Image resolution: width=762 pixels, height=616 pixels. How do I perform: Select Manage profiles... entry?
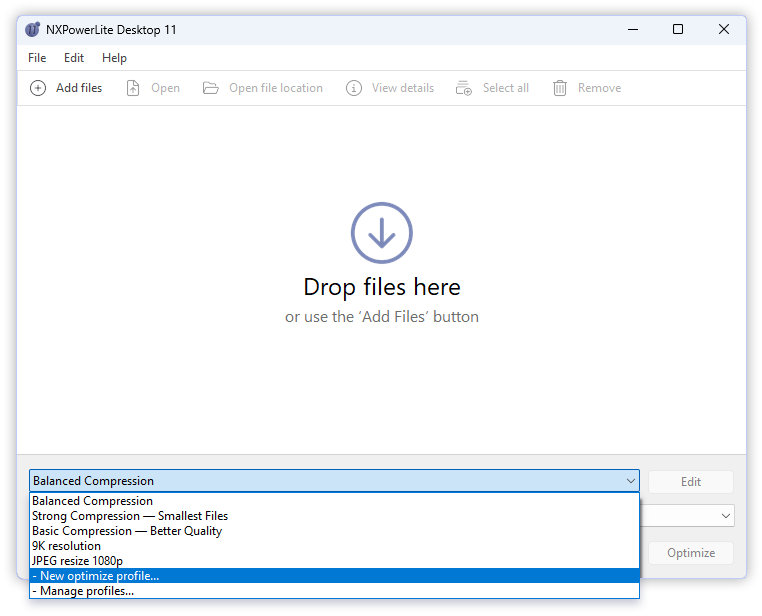[x=334, y=591]
